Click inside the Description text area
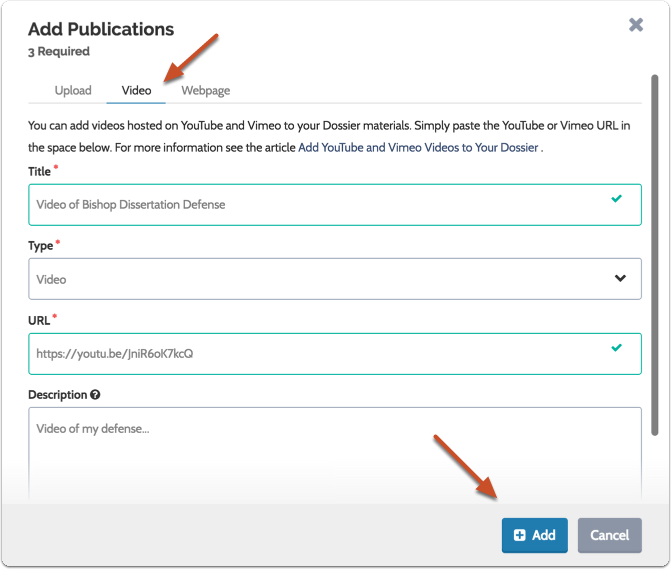The width and height of the screenshot is (671, 569). 335,453
